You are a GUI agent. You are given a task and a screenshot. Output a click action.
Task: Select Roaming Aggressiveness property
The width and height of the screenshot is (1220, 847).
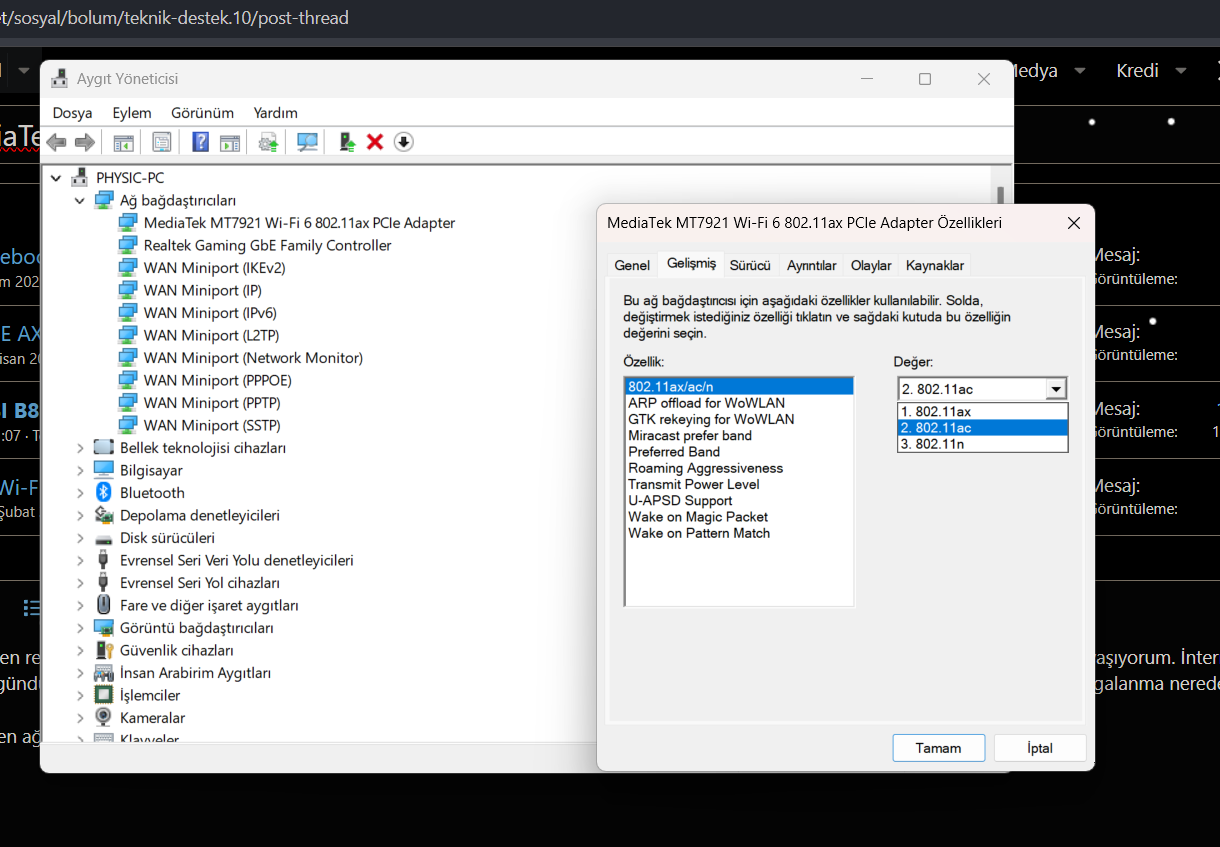click(706, 468)
